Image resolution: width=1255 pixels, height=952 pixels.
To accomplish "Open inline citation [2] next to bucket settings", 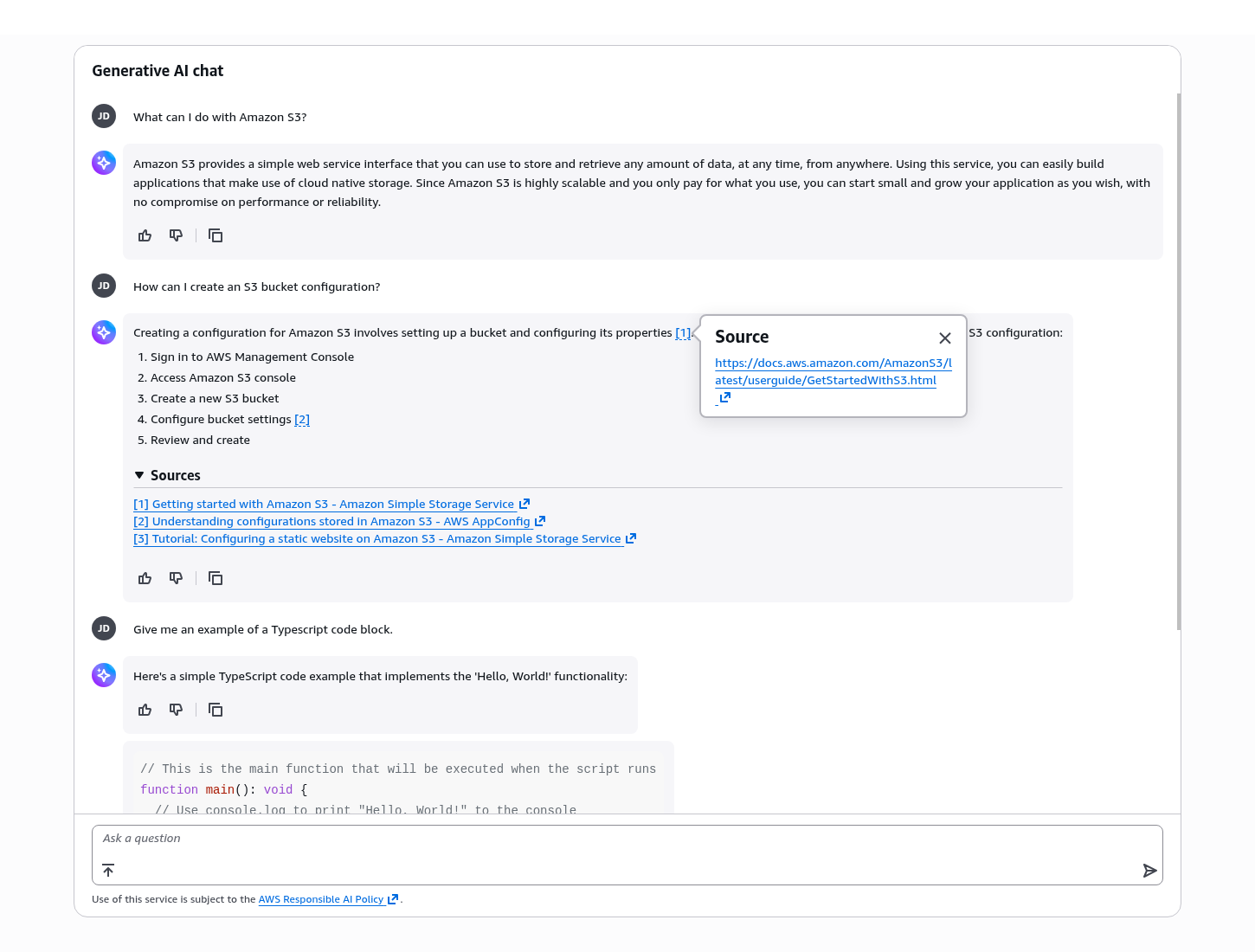I will [302, 420].
